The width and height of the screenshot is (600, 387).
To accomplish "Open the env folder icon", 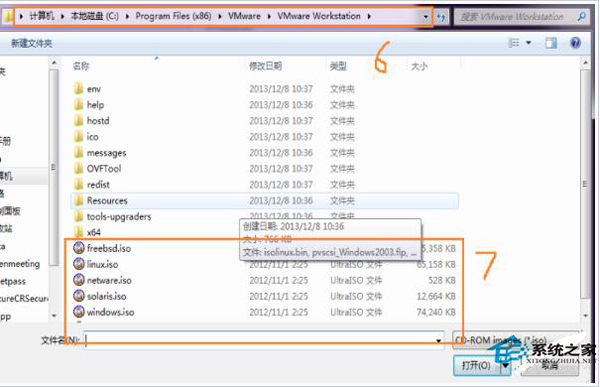I will pyautogui.click(x=78, y=89).
